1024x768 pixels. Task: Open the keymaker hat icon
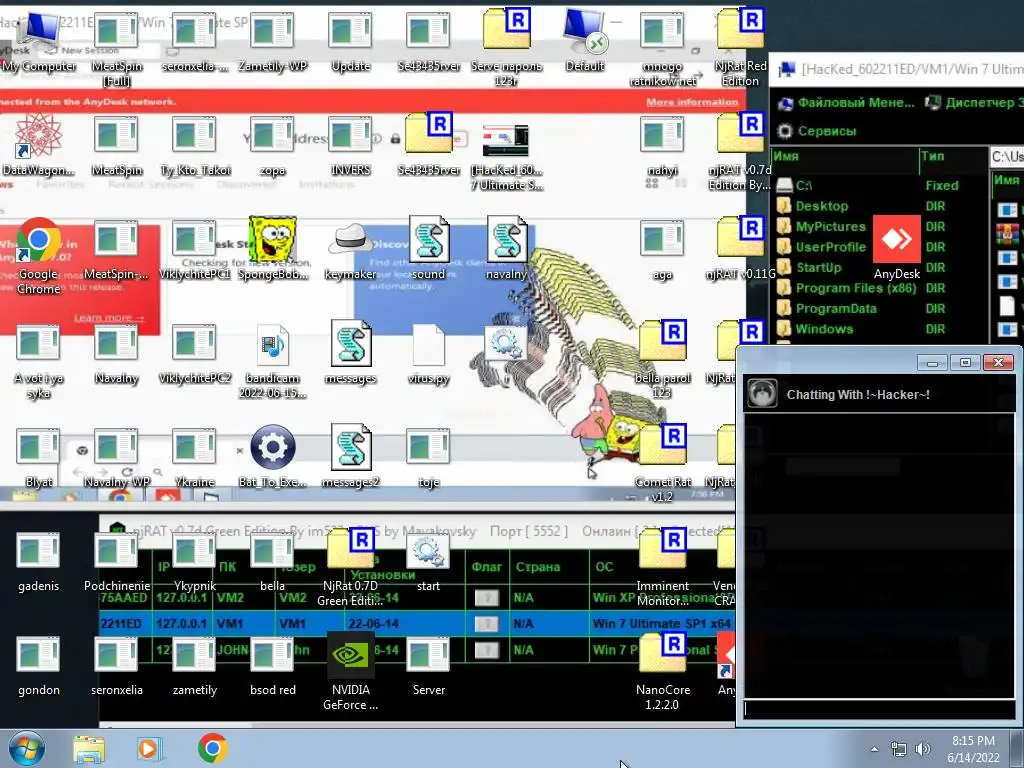point(351,249)
